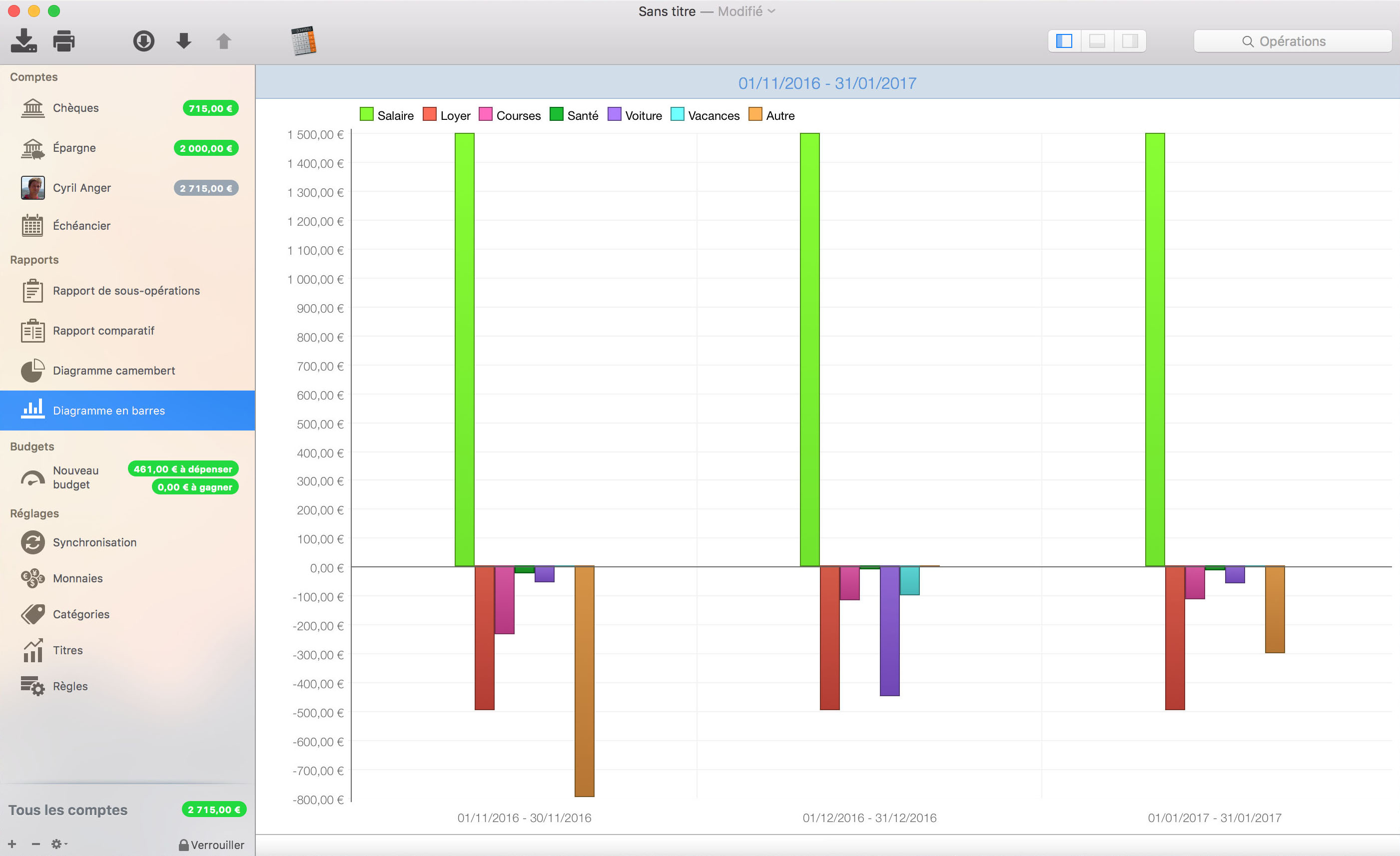Toggle the bottom panel view
The image size is (1400, 856).
1097,41
